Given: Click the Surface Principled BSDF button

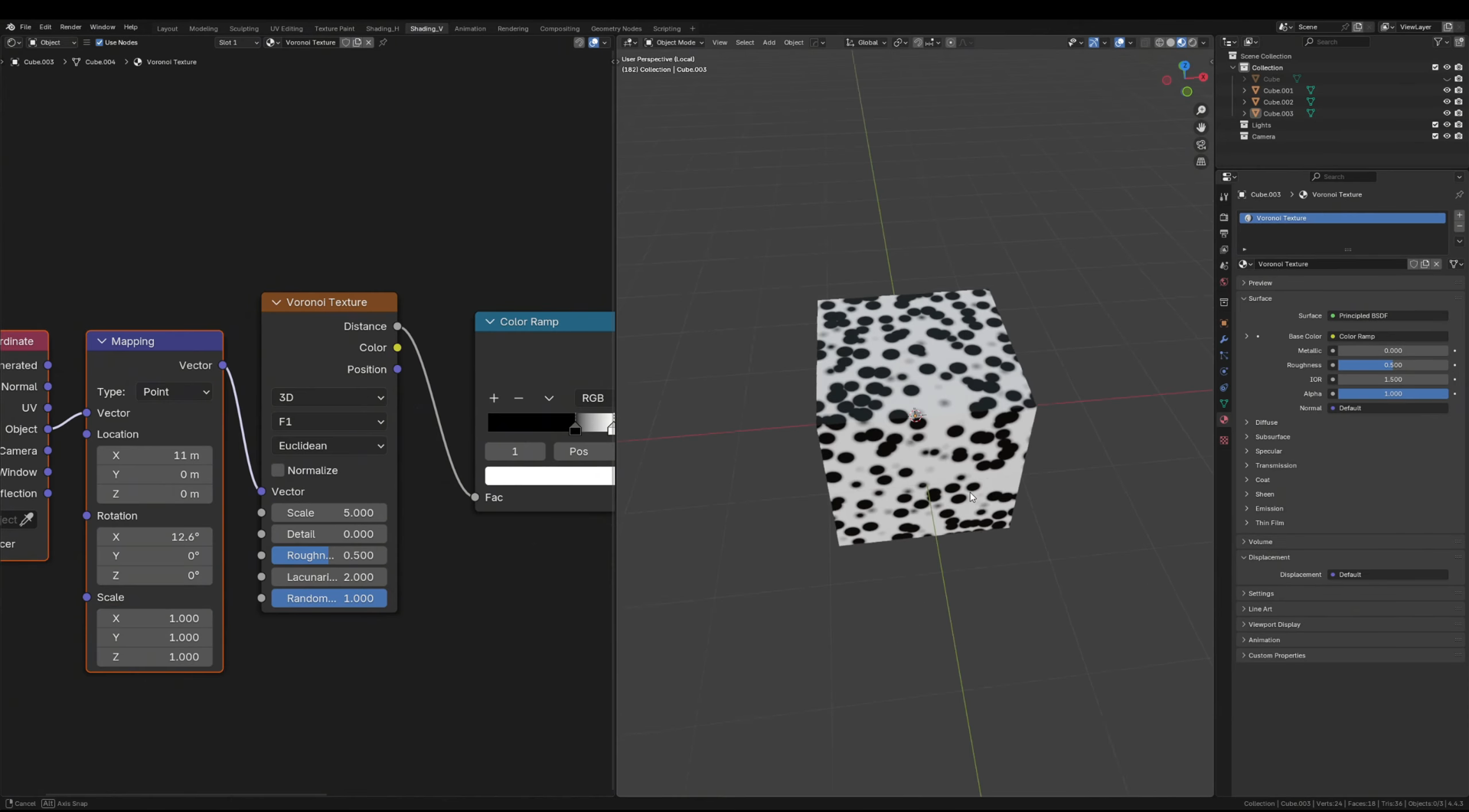Looking at the screenshot, I should coord(1389,316).
